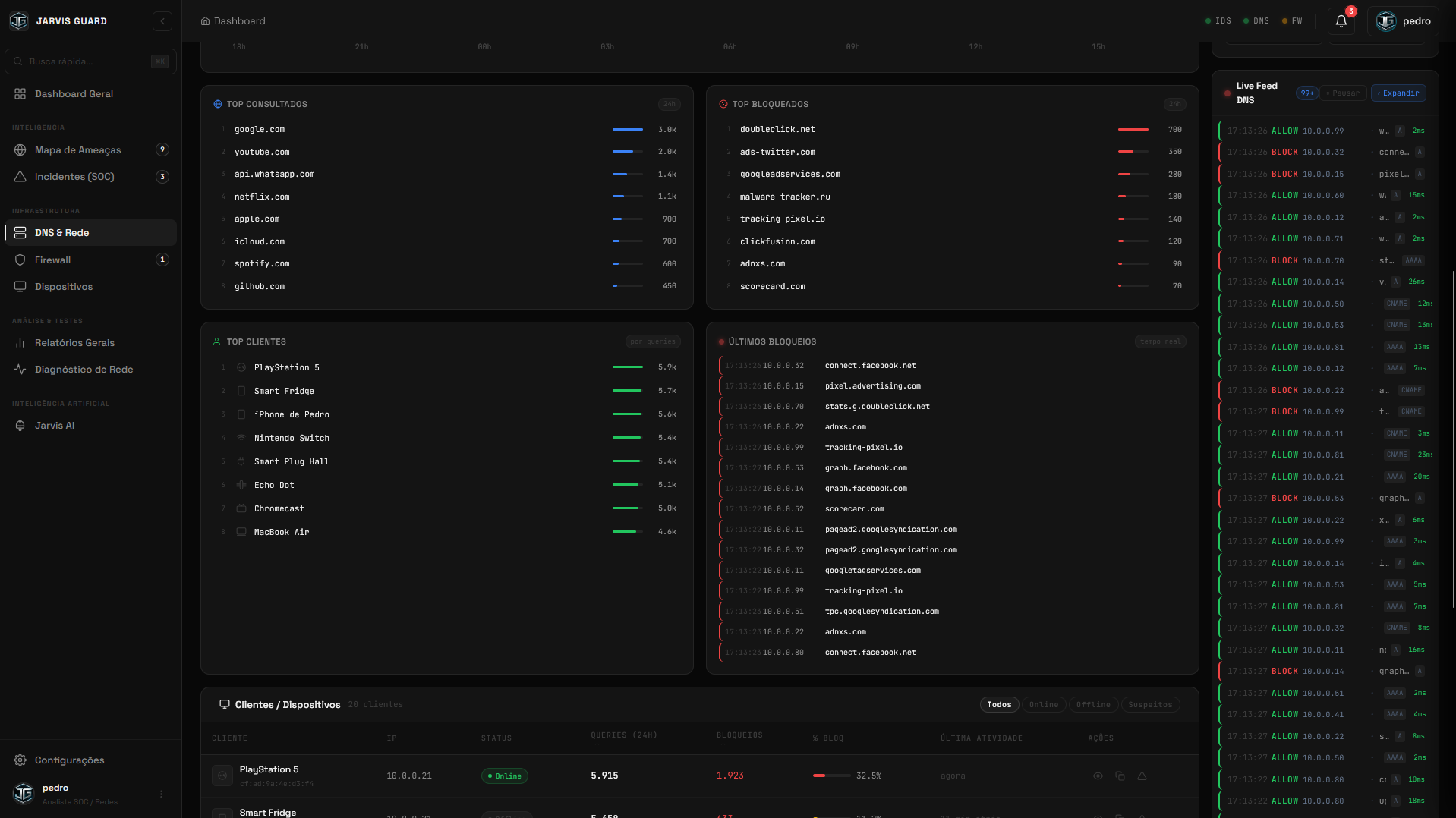Open the notifications bell
Screen dimensions: 1456x818
[x=1341, y=21]
